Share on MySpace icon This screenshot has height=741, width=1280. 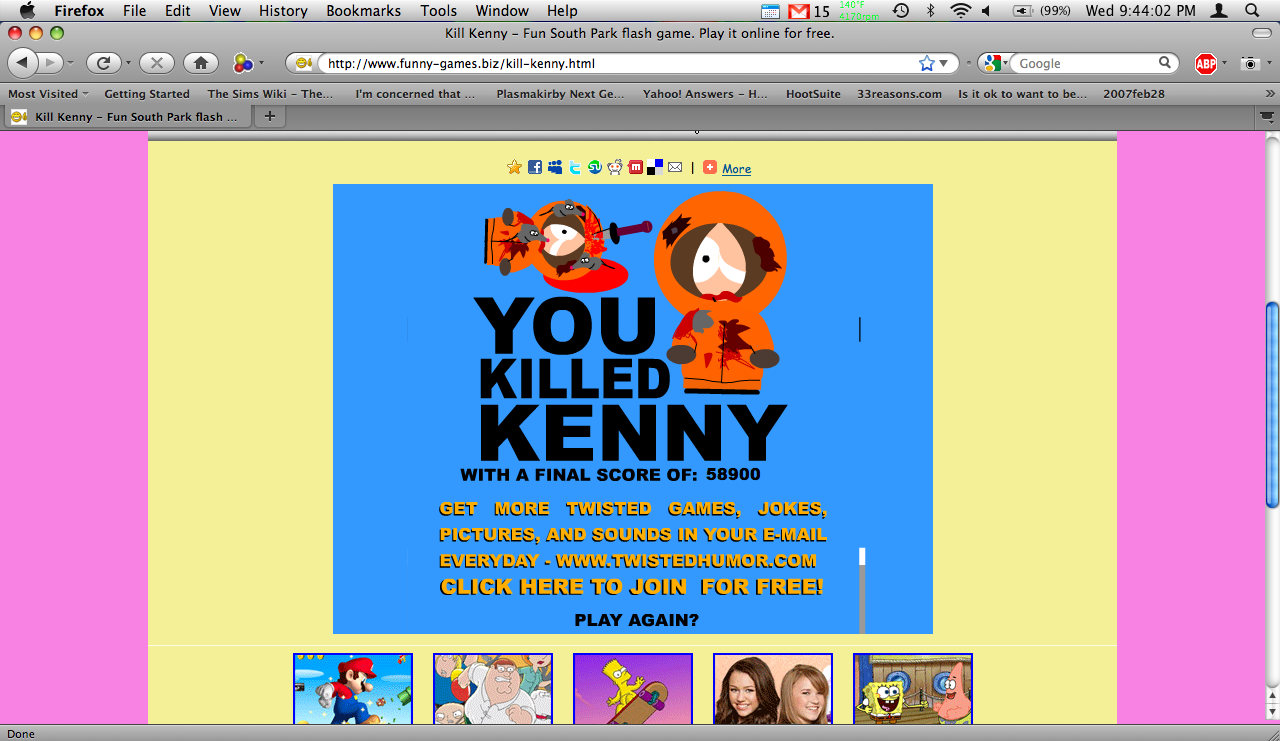(555, 167)
